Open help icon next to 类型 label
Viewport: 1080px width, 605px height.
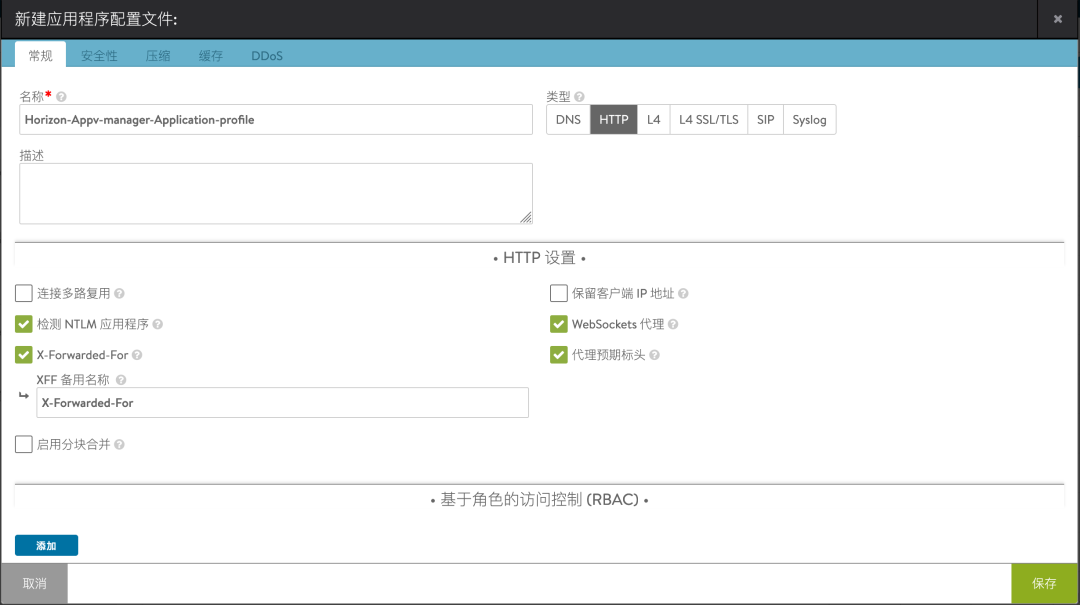pos(579,97)
